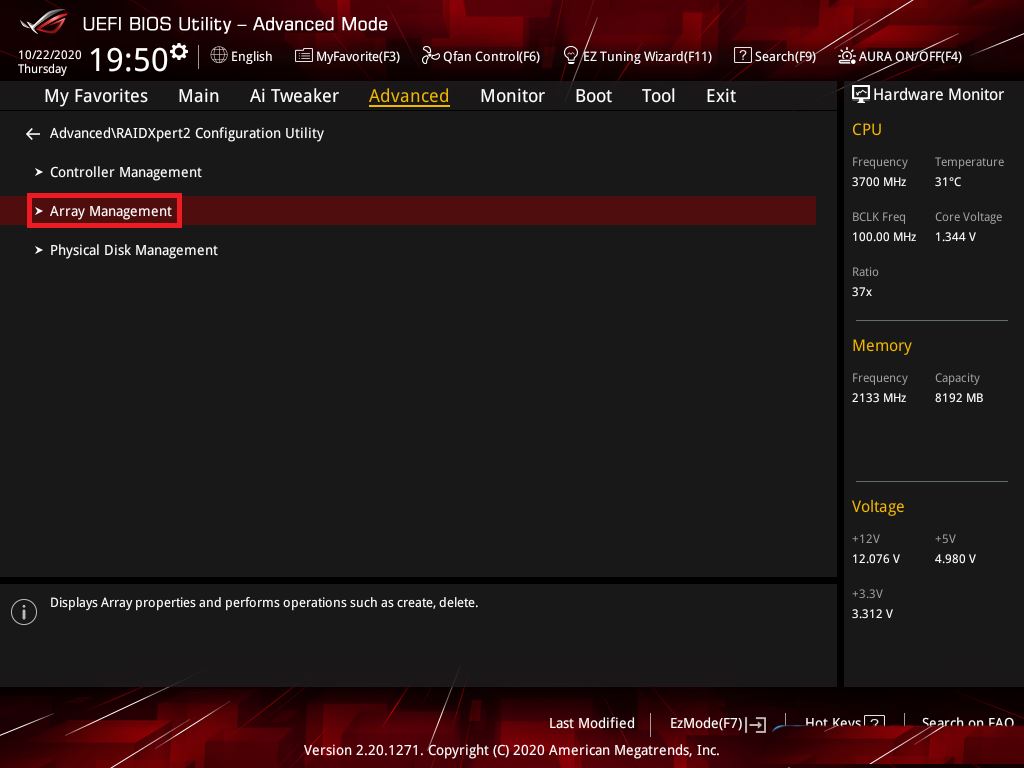Click EZ Tuning Wizard lightbulb icon
The height and width of the screenshot is (768, 1024).
tap(570, 56)
